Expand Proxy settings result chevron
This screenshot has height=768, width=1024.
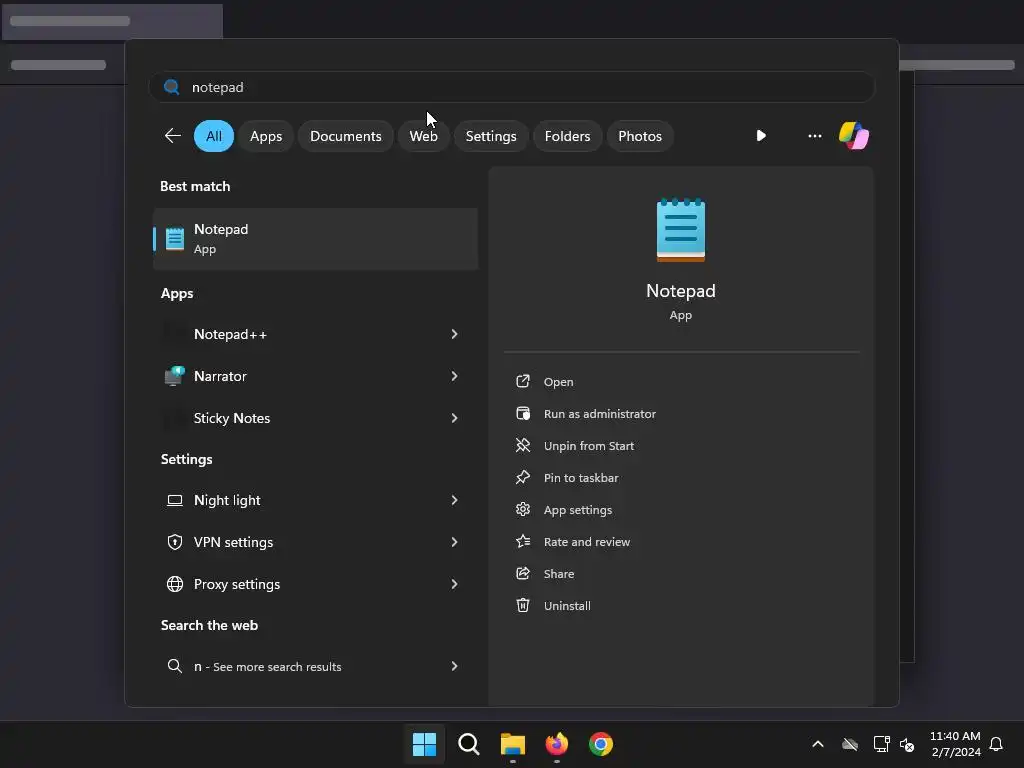pyautogui.click(x=455, y=584)
